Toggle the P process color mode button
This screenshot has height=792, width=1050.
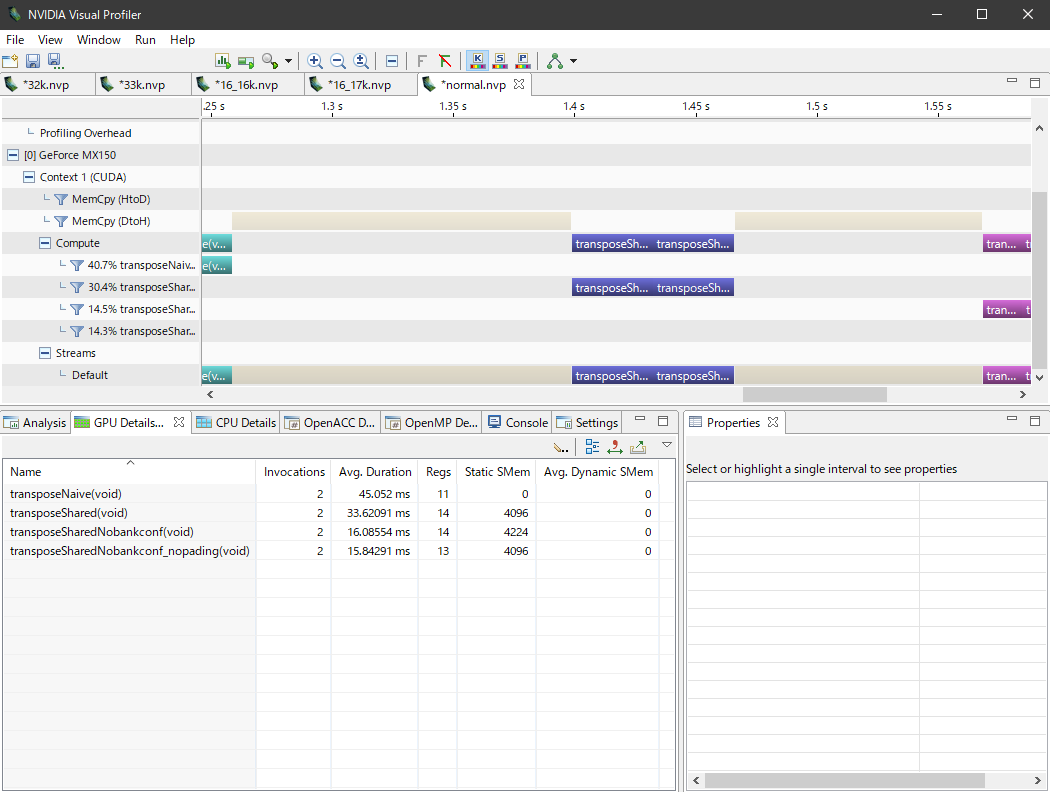[x=523, y=61]
